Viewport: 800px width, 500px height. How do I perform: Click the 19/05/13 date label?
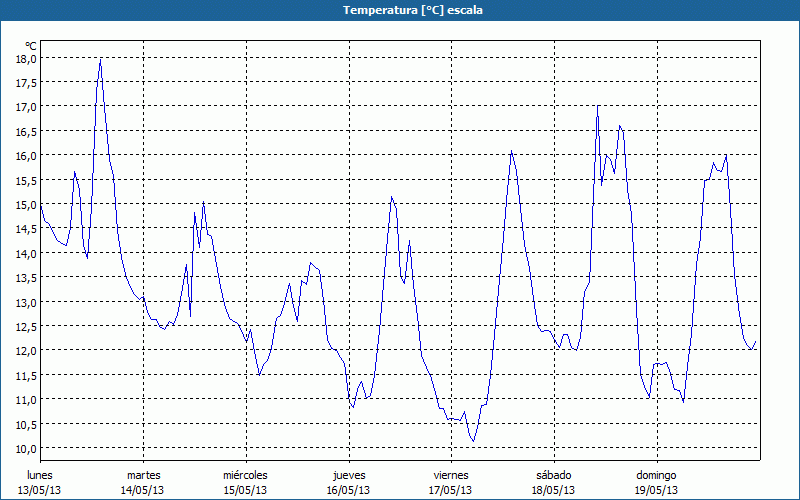[656, 490]
